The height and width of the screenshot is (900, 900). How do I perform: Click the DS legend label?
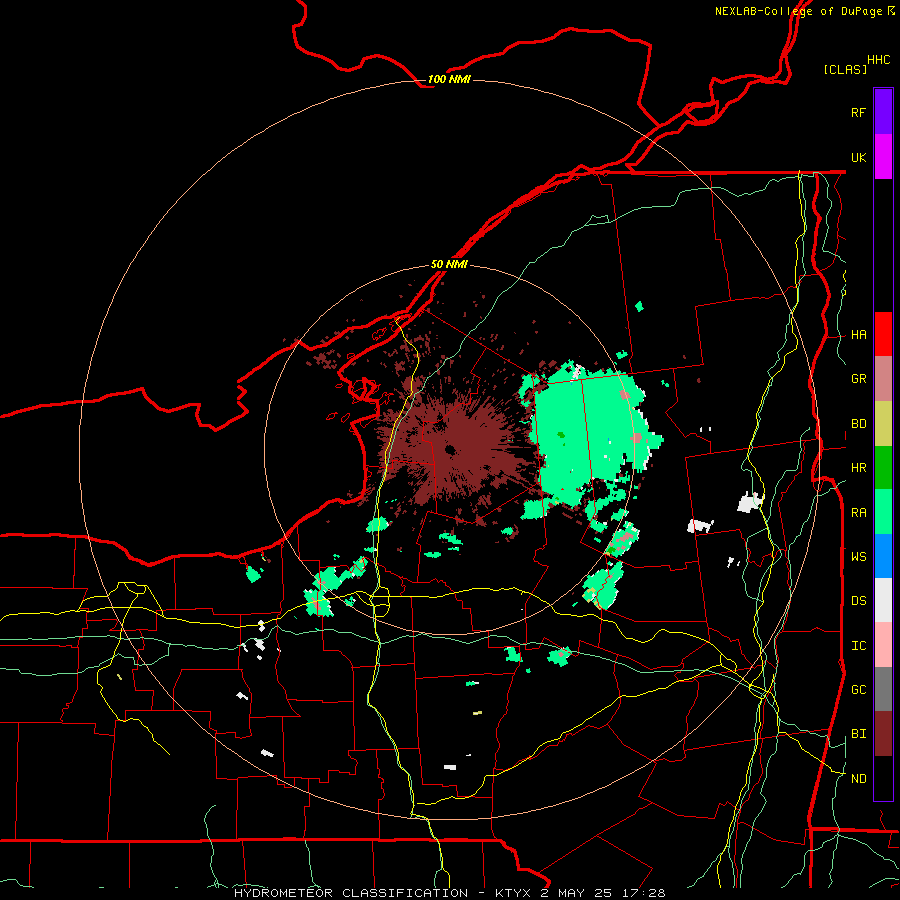click(858, 601)
